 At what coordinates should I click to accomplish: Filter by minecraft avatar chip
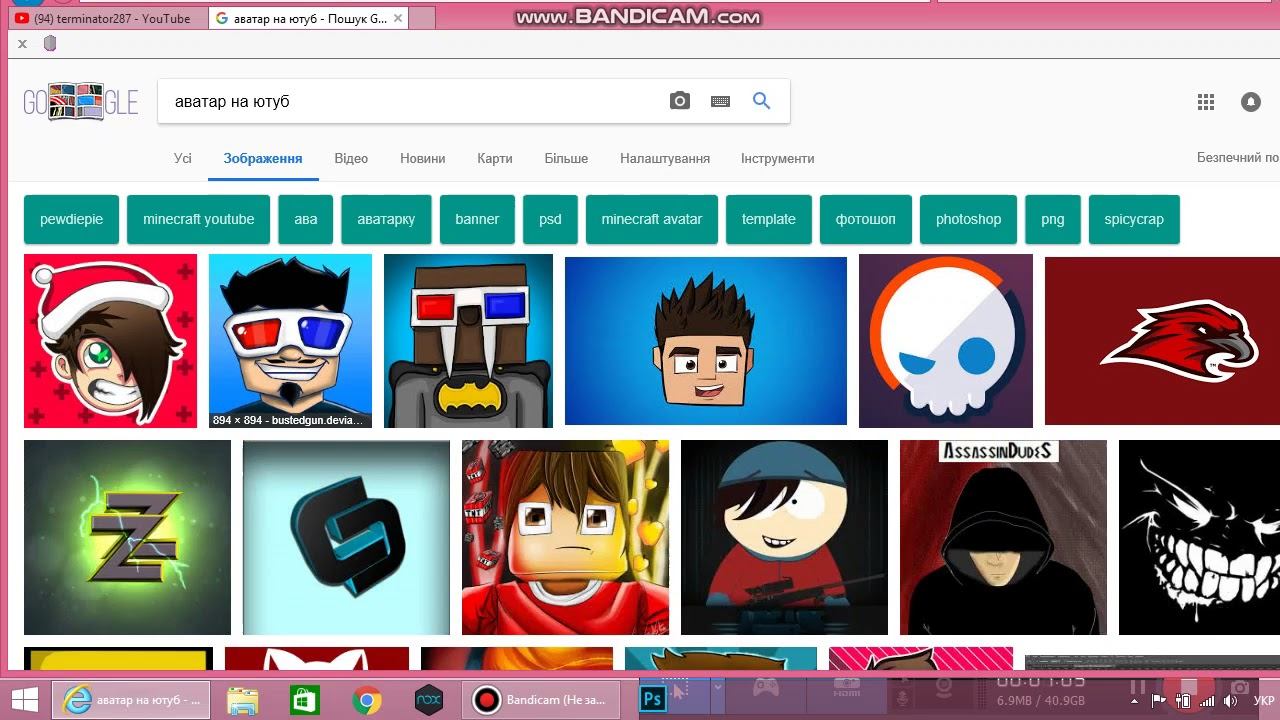click(x=652, y=219)
